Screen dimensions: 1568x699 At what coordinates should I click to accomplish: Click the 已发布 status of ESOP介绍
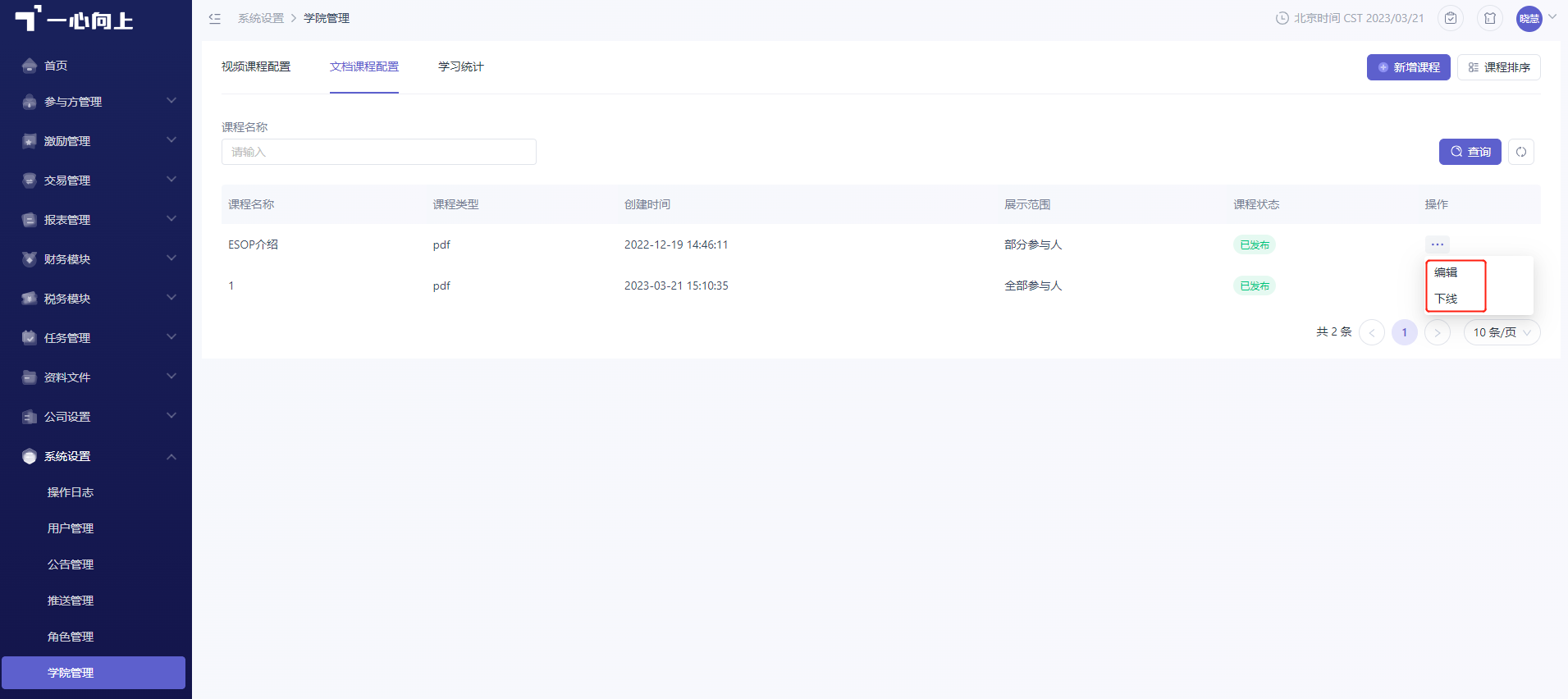coord(1255,244)
